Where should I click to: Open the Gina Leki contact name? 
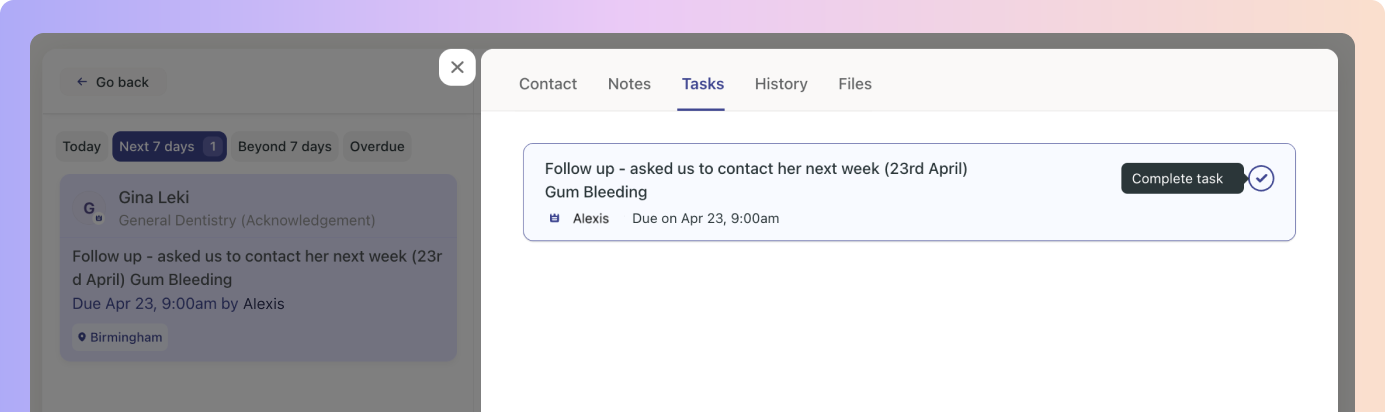click(x=153, y=197)
